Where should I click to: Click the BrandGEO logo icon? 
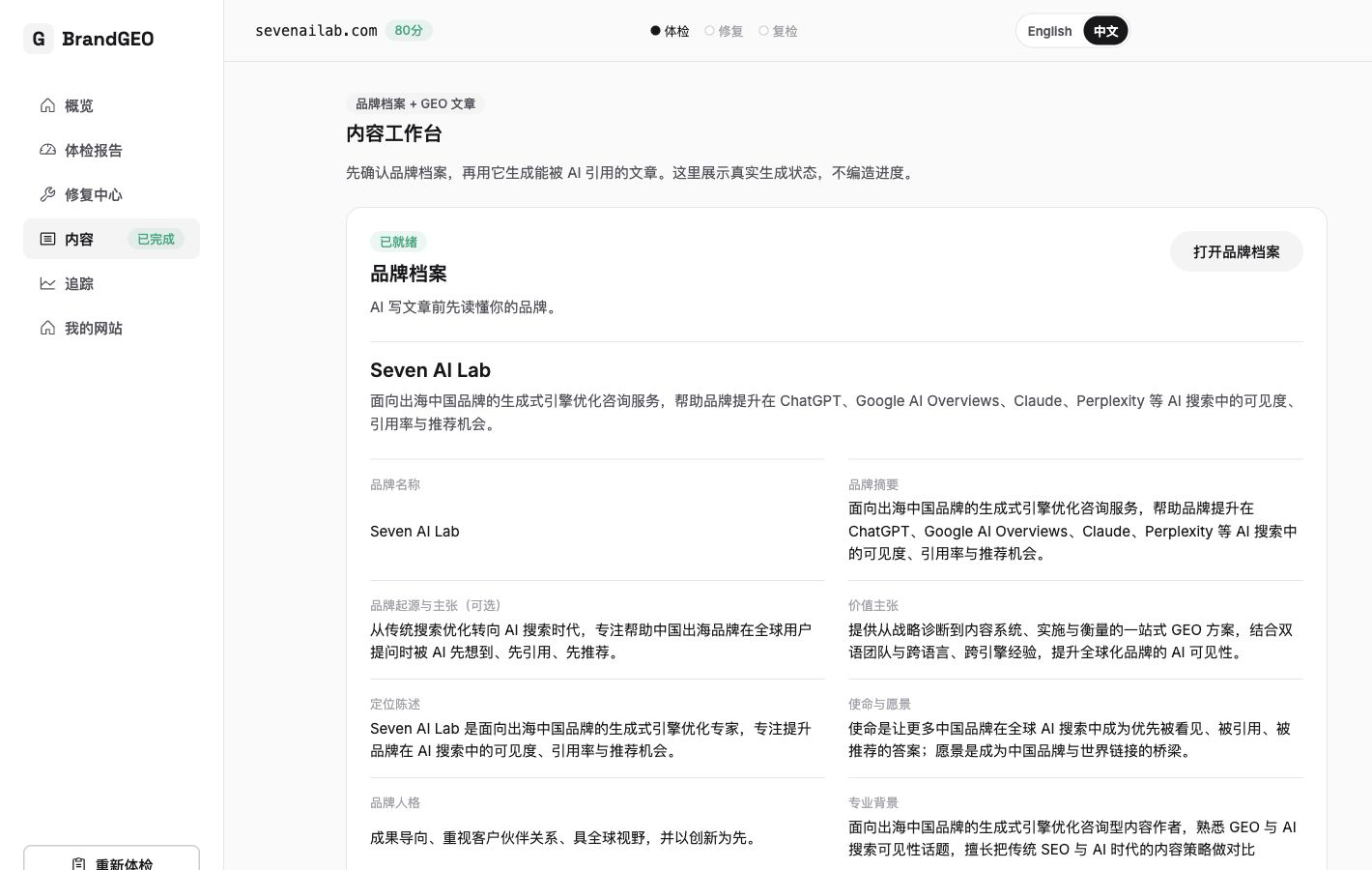(39, 39)
